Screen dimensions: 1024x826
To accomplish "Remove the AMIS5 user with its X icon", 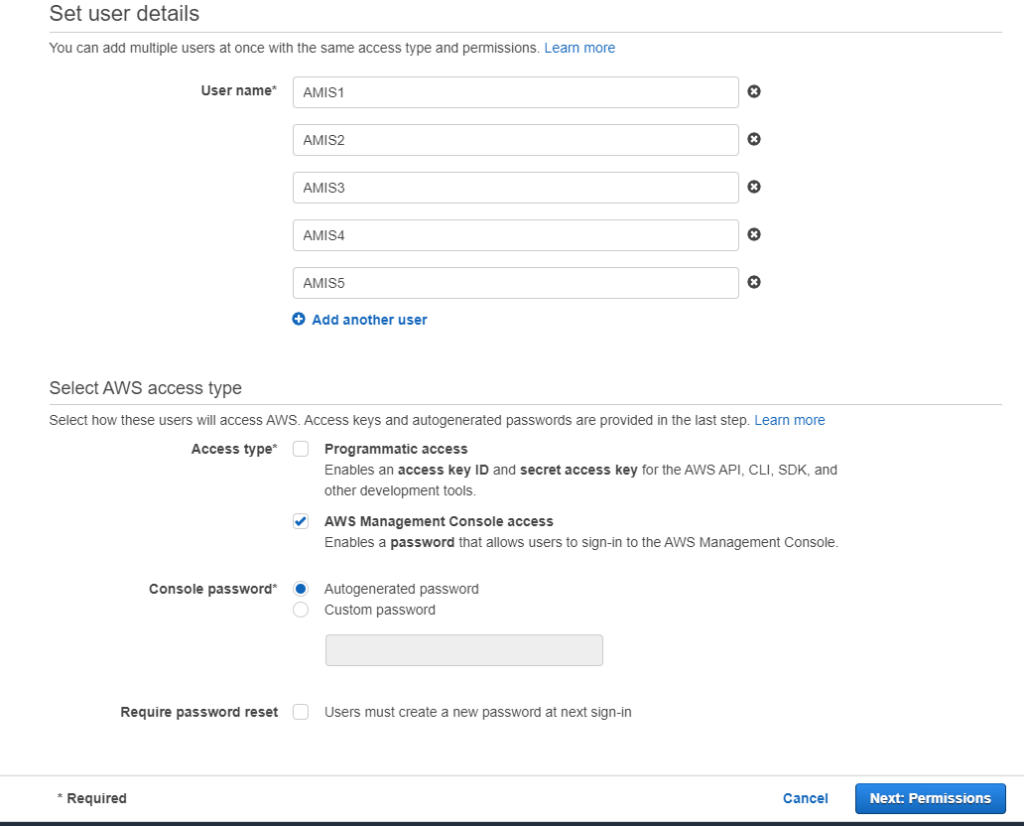I will [754, 282].
